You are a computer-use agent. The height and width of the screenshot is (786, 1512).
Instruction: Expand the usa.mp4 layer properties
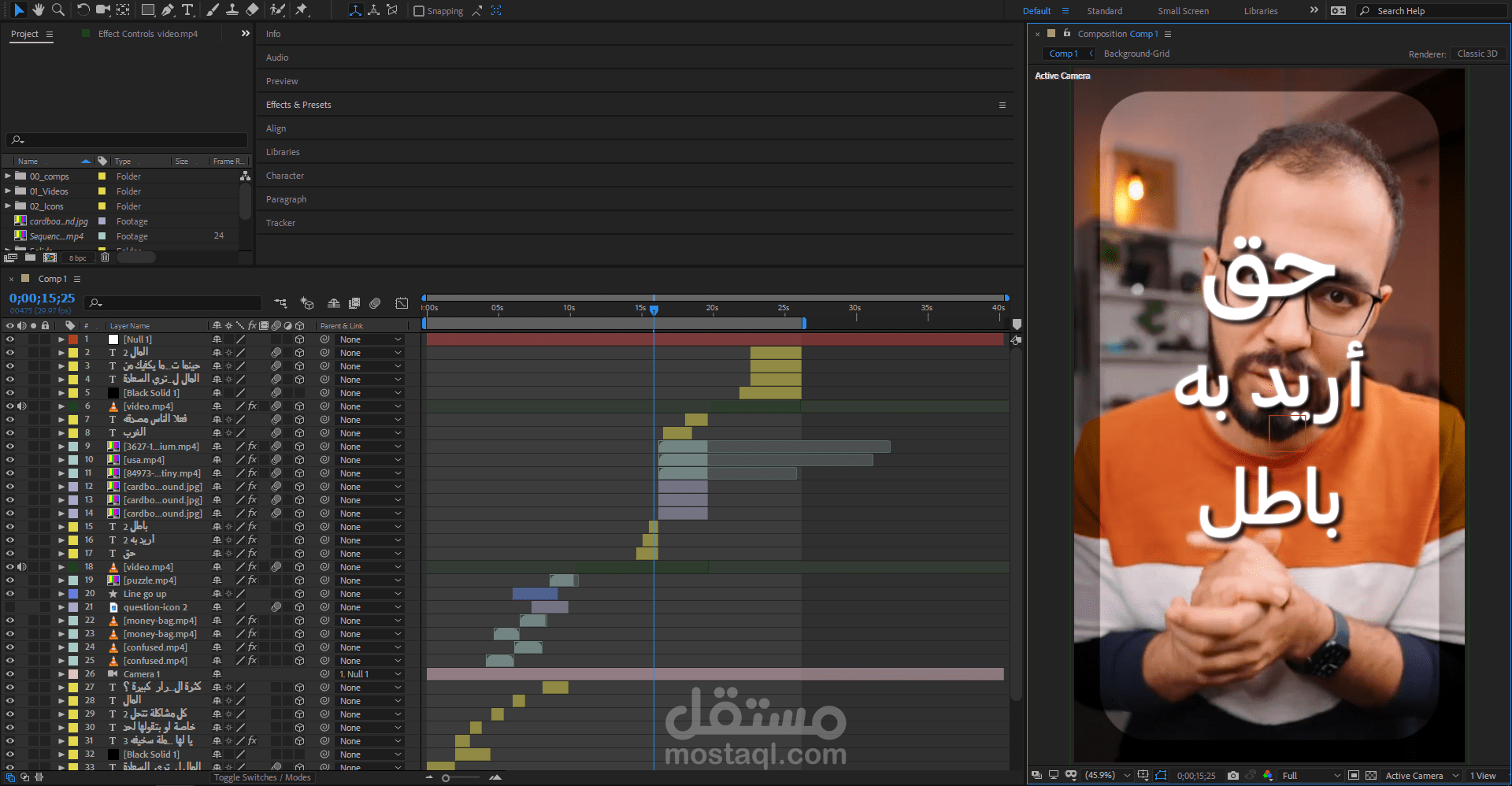pyautogui.click(x=61, y=460)
